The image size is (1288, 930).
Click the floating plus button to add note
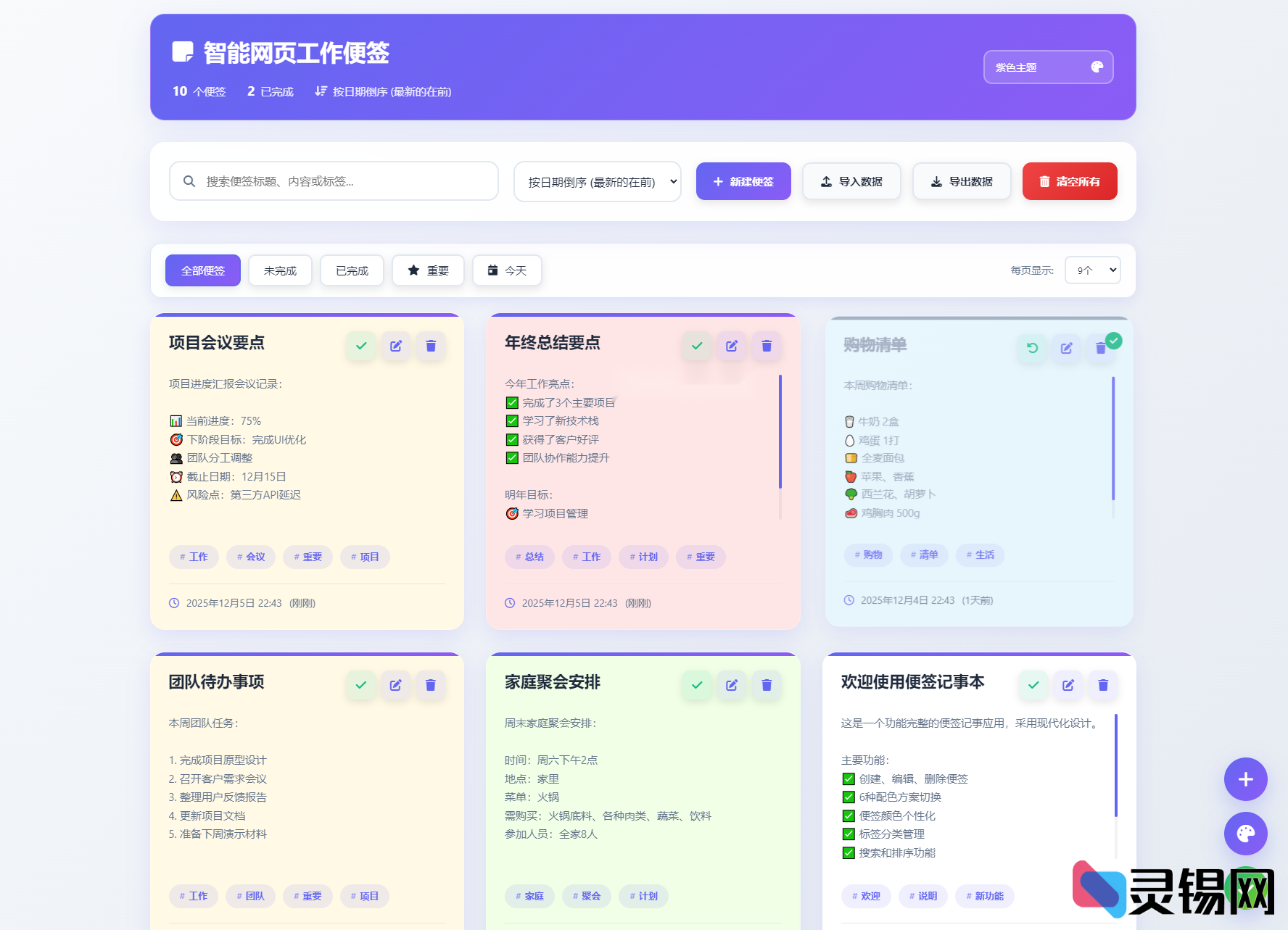click(1245, 779)
